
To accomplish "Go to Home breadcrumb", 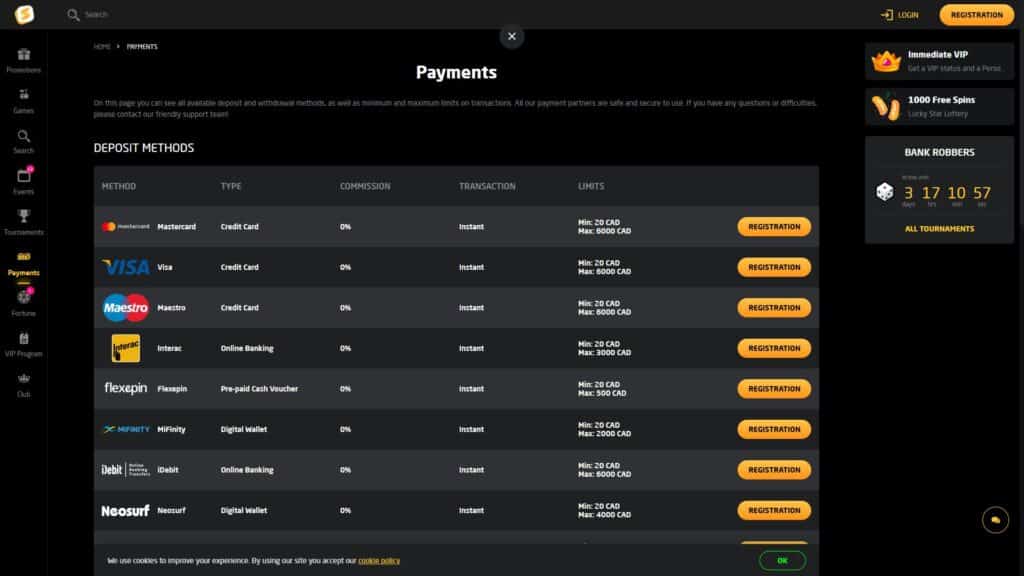I will pyautogui.click(x=102, y=46).
